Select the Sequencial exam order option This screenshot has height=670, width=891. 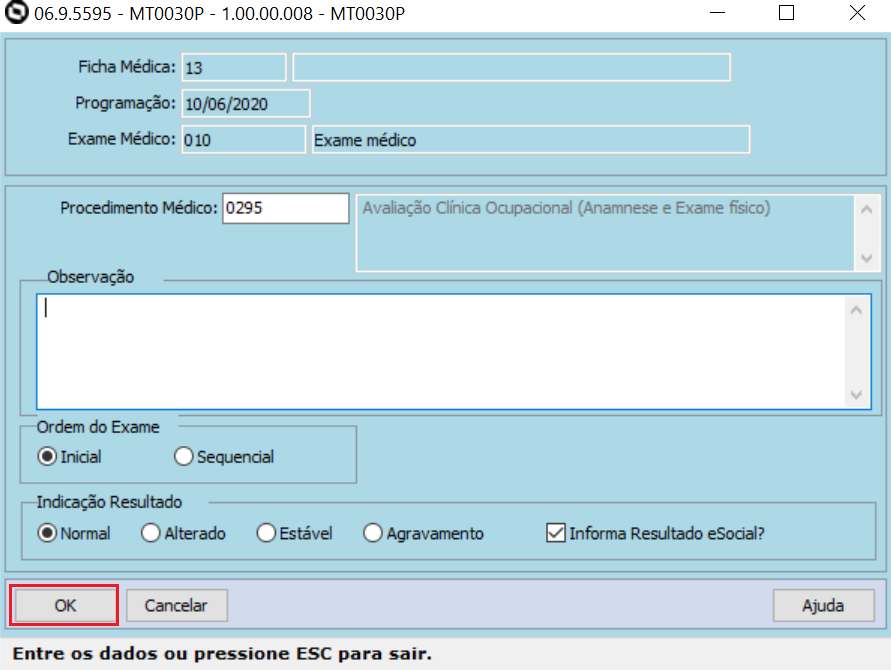(x=183, y=456)
